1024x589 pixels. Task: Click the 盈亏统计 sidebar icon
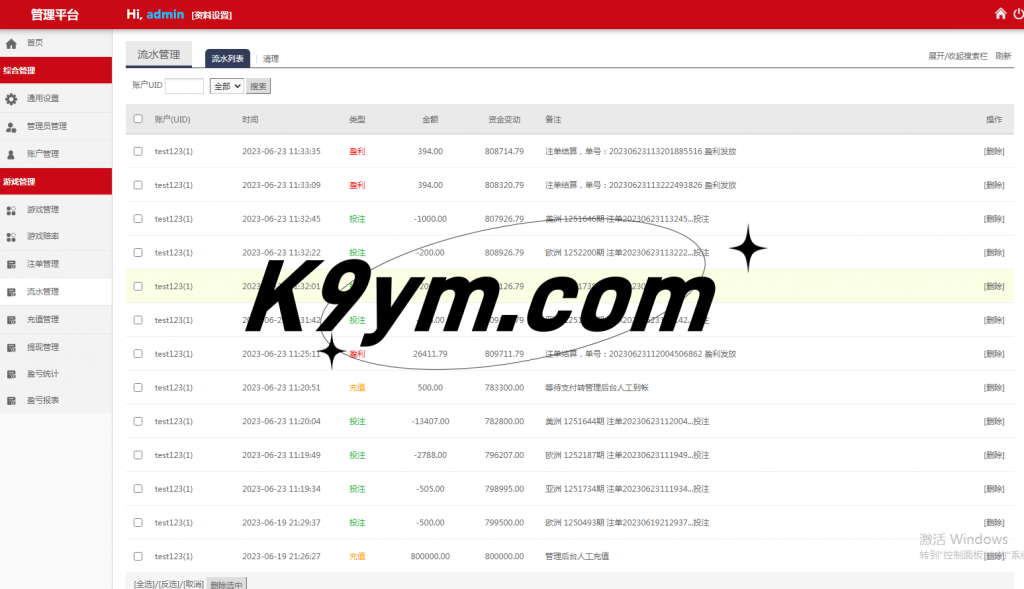coord(11,374)
